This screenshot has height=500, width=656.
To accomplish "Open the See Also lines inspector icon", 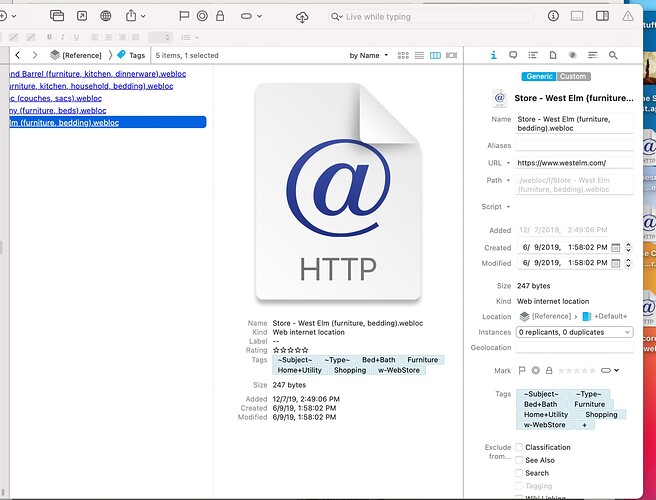I will (x=592, y=55).
